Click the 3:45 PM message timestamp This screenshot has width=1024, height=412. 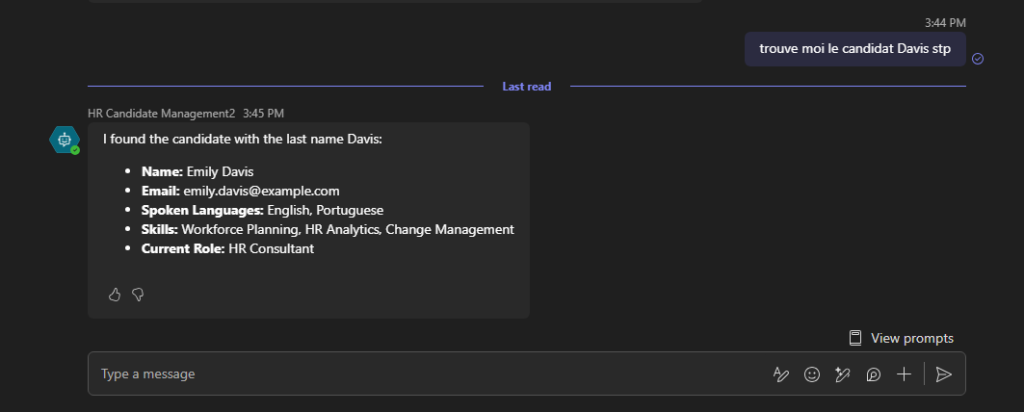point(263,113)
